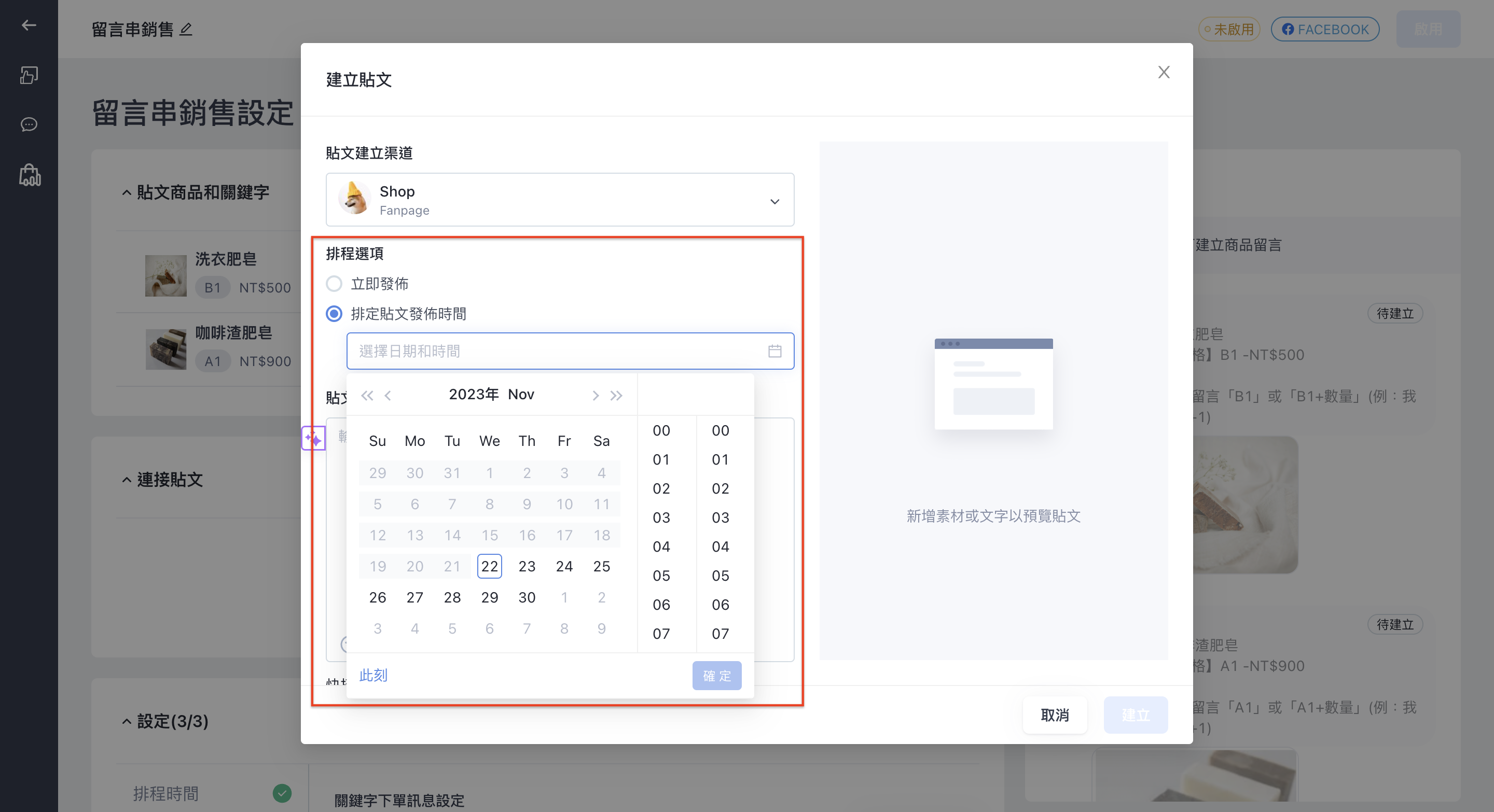Select November 23 in calendar

(x=527, y=566)
